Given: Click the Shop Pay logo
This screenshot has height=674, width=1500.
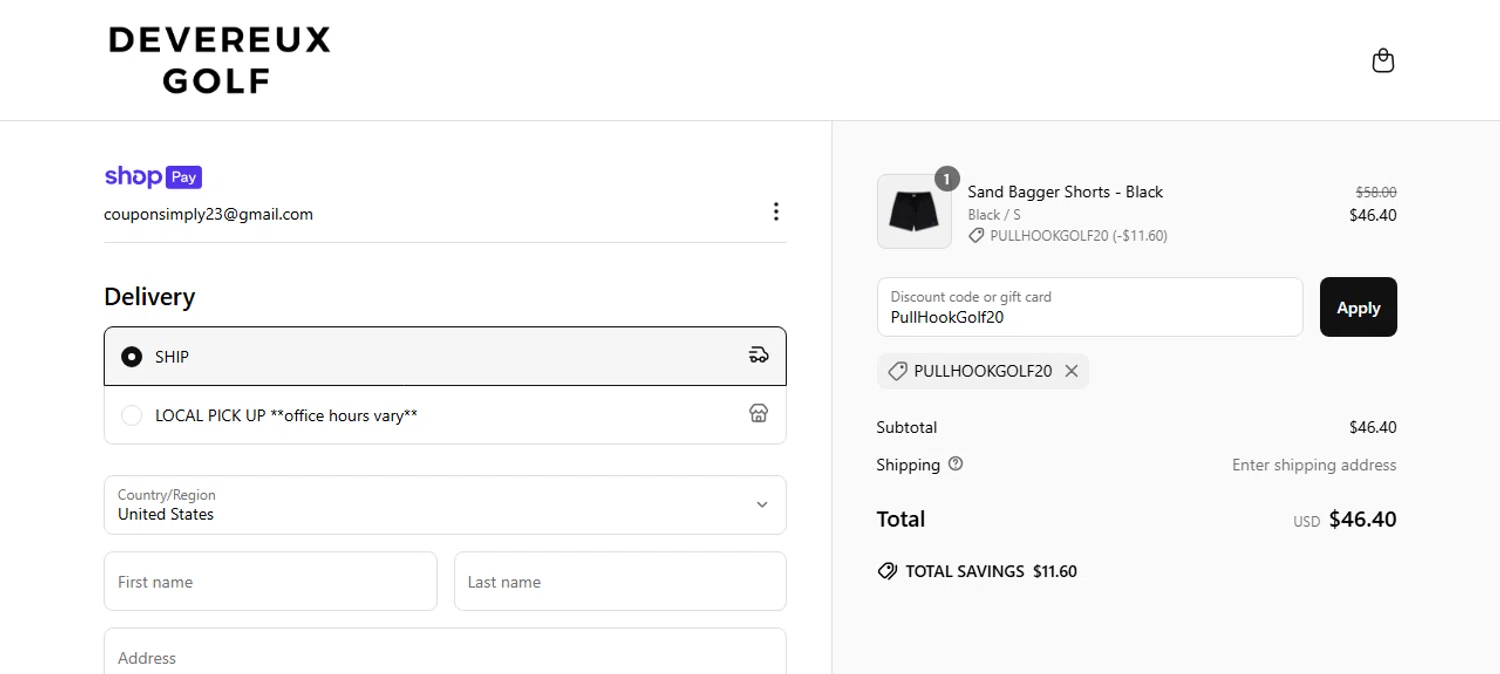Looking at the screenshot, I should coord(153,177).
